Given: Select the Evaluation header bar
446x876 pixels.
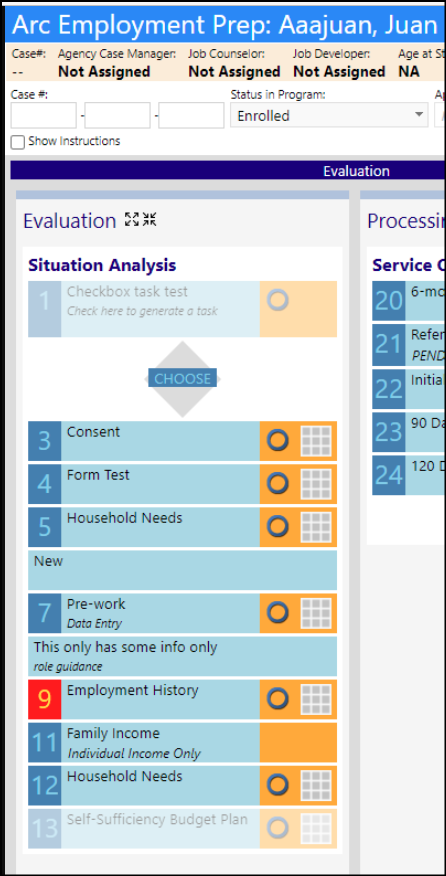Looking at the screenshot, I should click(x=227, y=170).
